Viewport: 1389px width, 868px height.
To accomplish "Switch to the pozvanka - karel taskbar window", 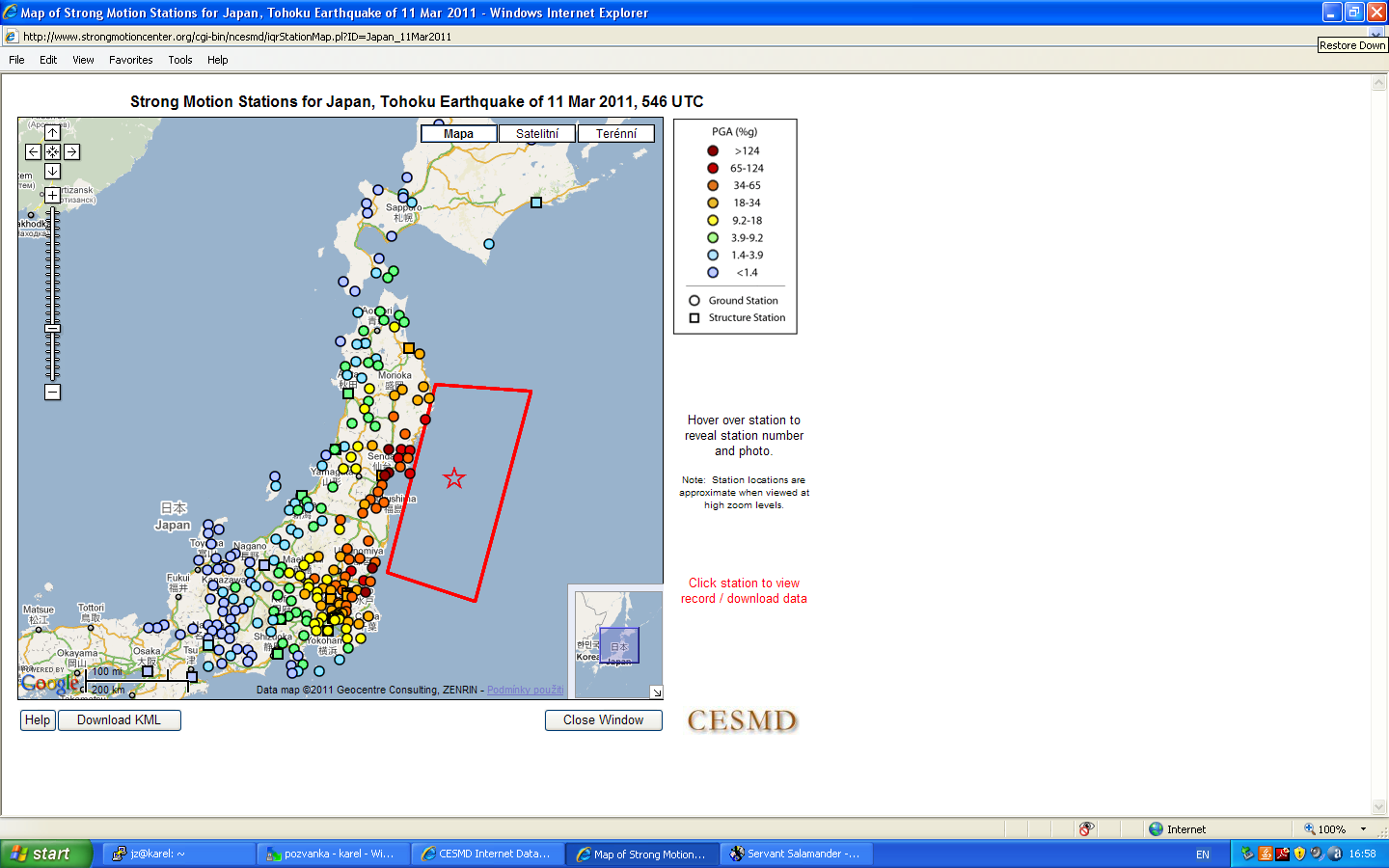I will 333,854.
